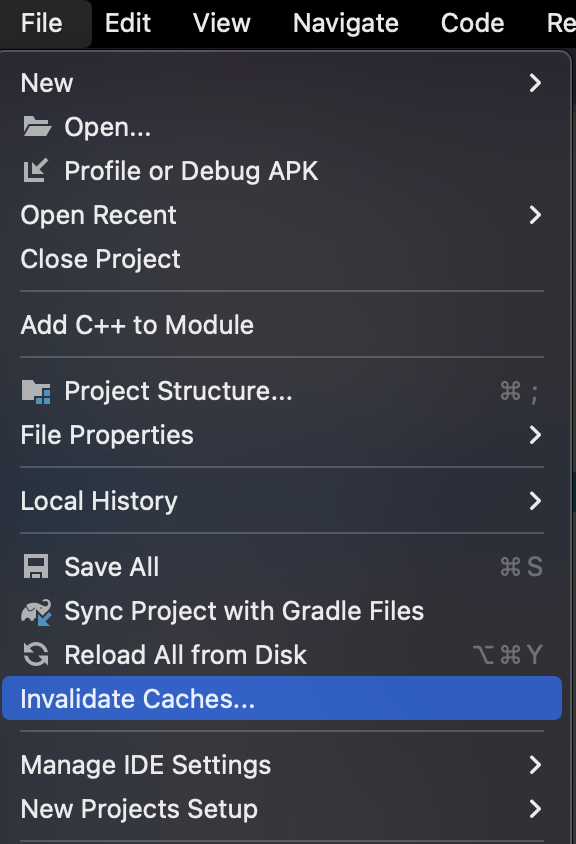Expand the Open Recent submenu arrow

[535, 215]
